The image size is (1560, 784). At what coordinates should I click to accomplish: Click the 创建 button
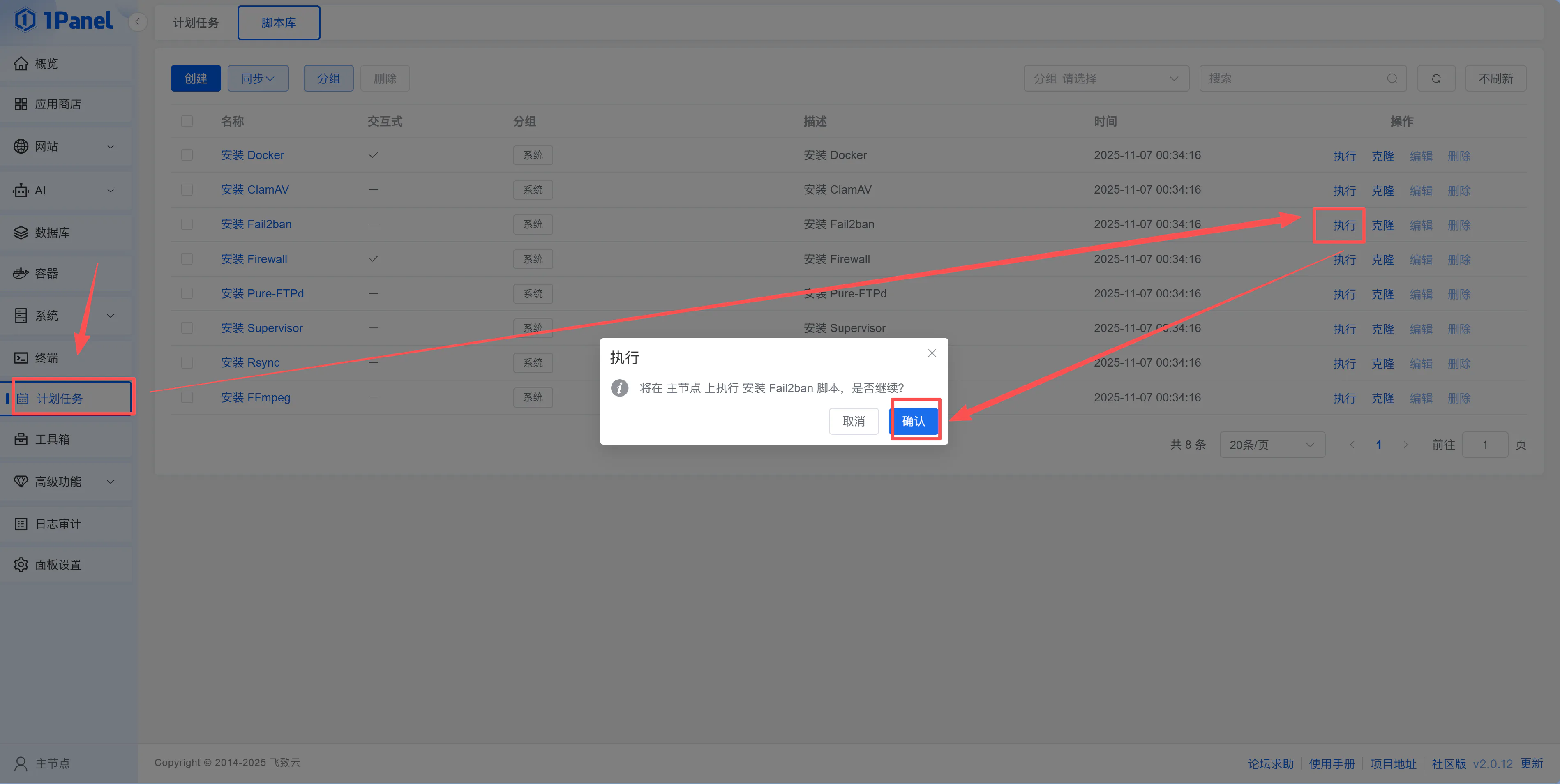[x=196, y=79]
